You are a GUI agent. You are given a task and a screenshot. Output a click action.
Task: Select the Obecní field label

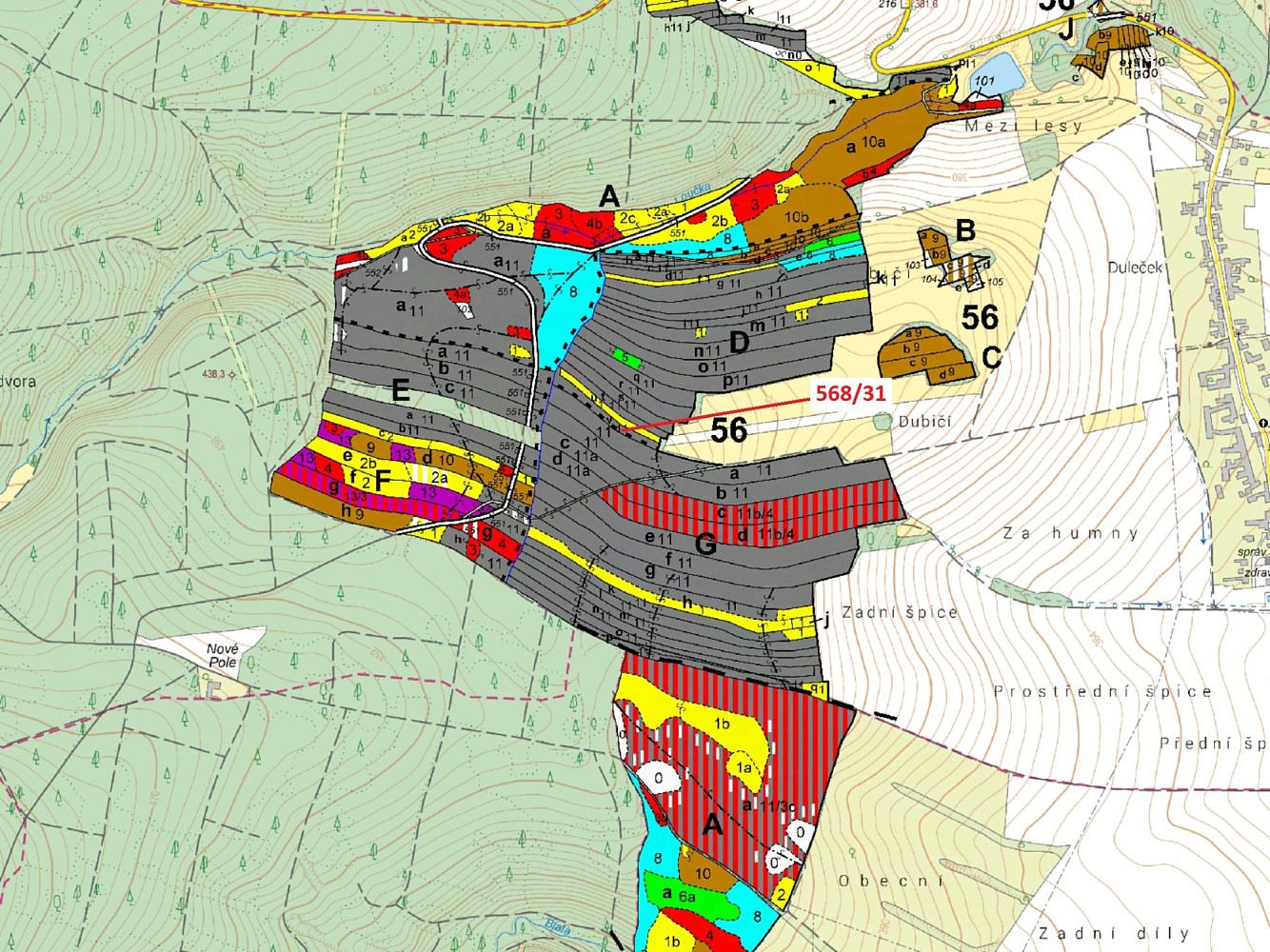890,881
